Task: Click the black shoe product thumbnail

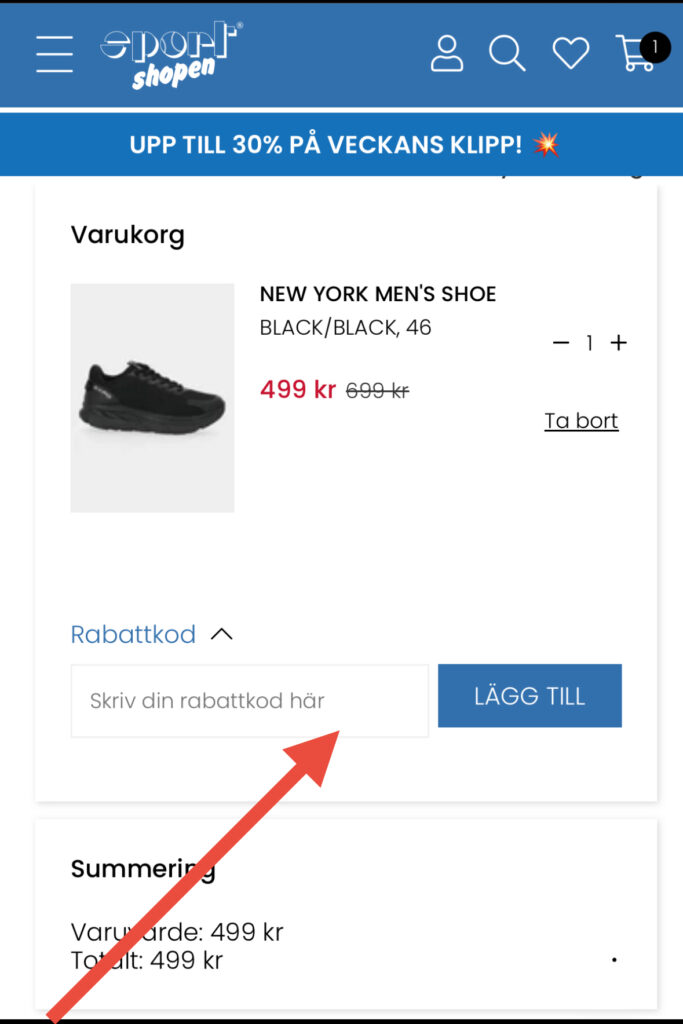Action: coord(152,398)
